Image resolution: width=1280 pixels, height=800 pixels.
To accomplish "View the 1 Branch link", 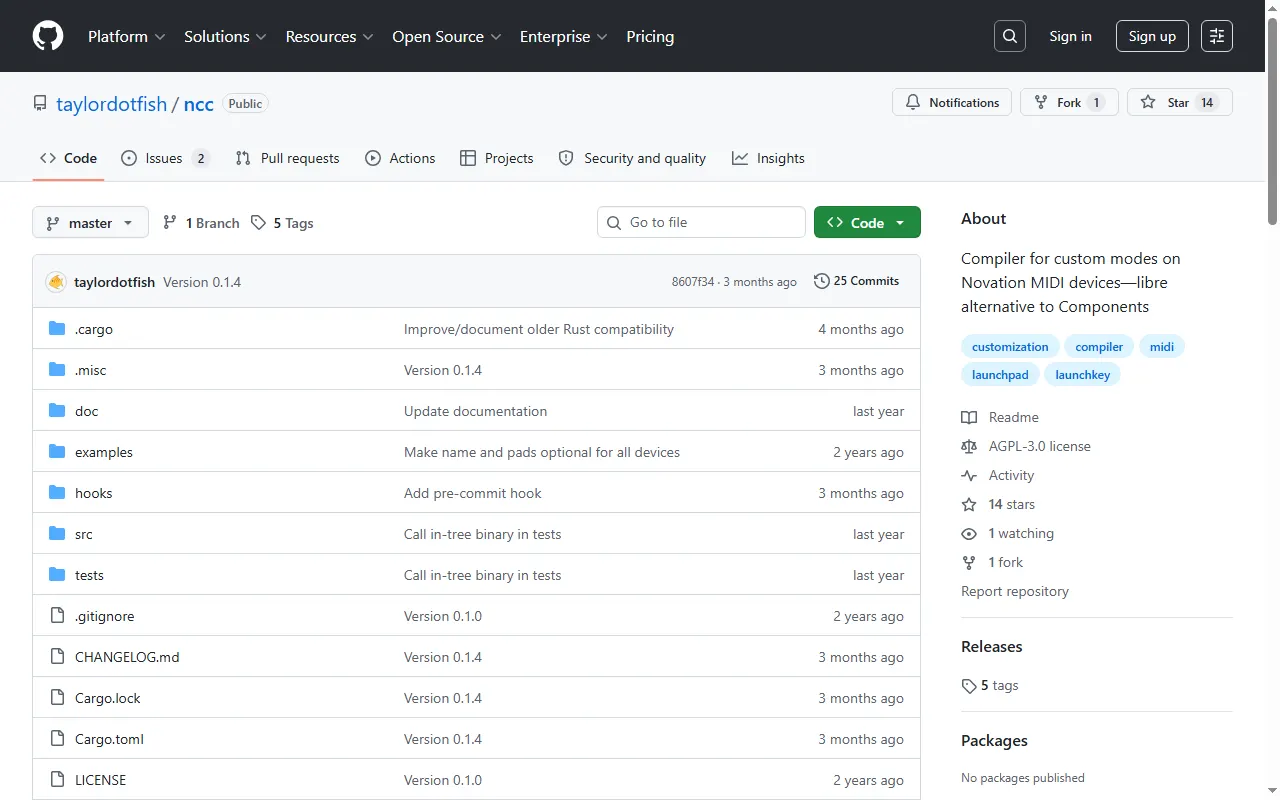I will [x=201, y=223].
